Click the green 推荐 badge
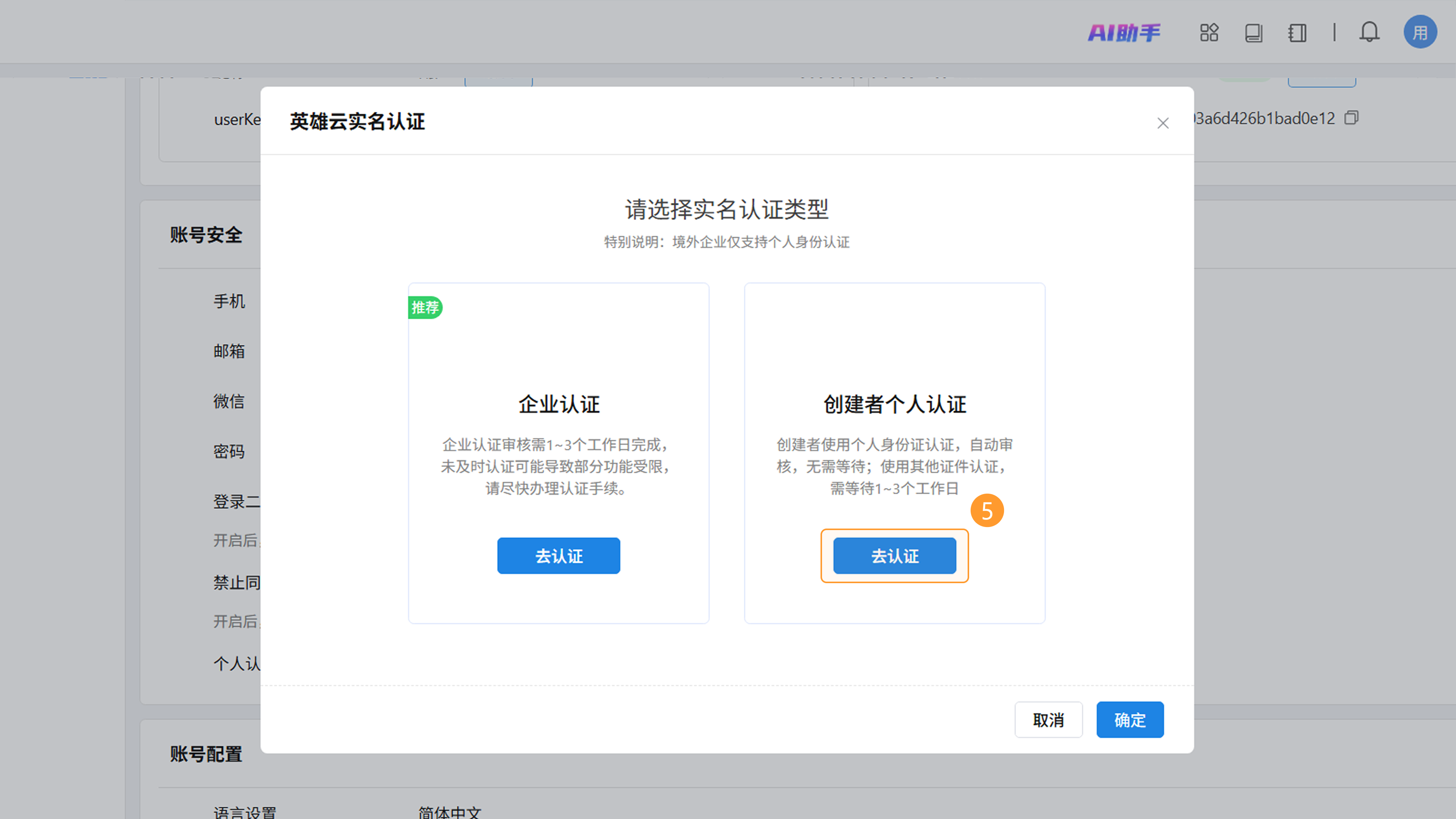The height and width of the screenshot is (819, 1456). (x=425, y=308)
